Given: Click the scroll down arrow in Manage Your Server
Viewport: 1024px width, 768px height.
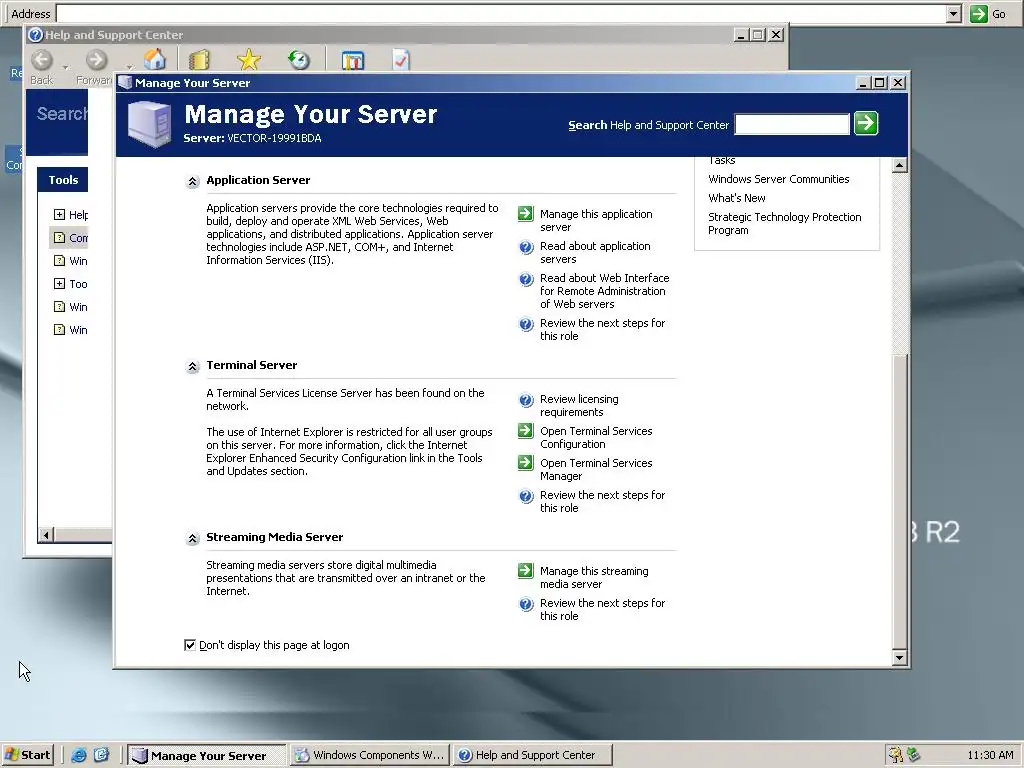Looking at the screenshot, I should coord(900,658).
